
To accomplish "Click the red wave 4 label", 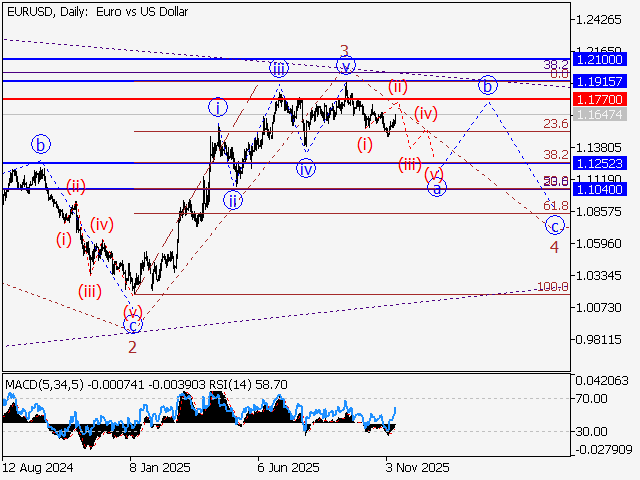I will (x=553, y=246).
